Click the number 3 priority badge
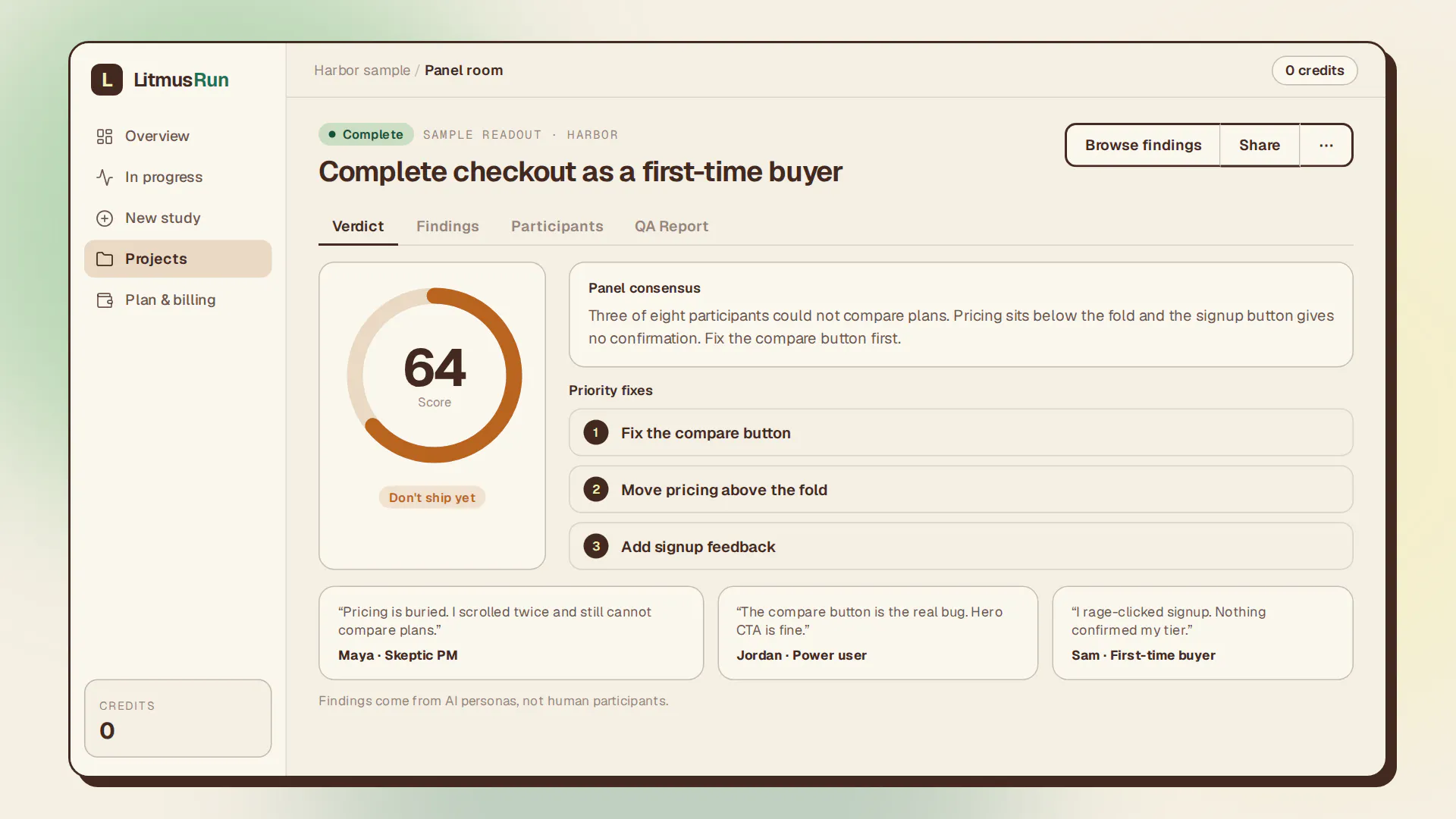 596,546
